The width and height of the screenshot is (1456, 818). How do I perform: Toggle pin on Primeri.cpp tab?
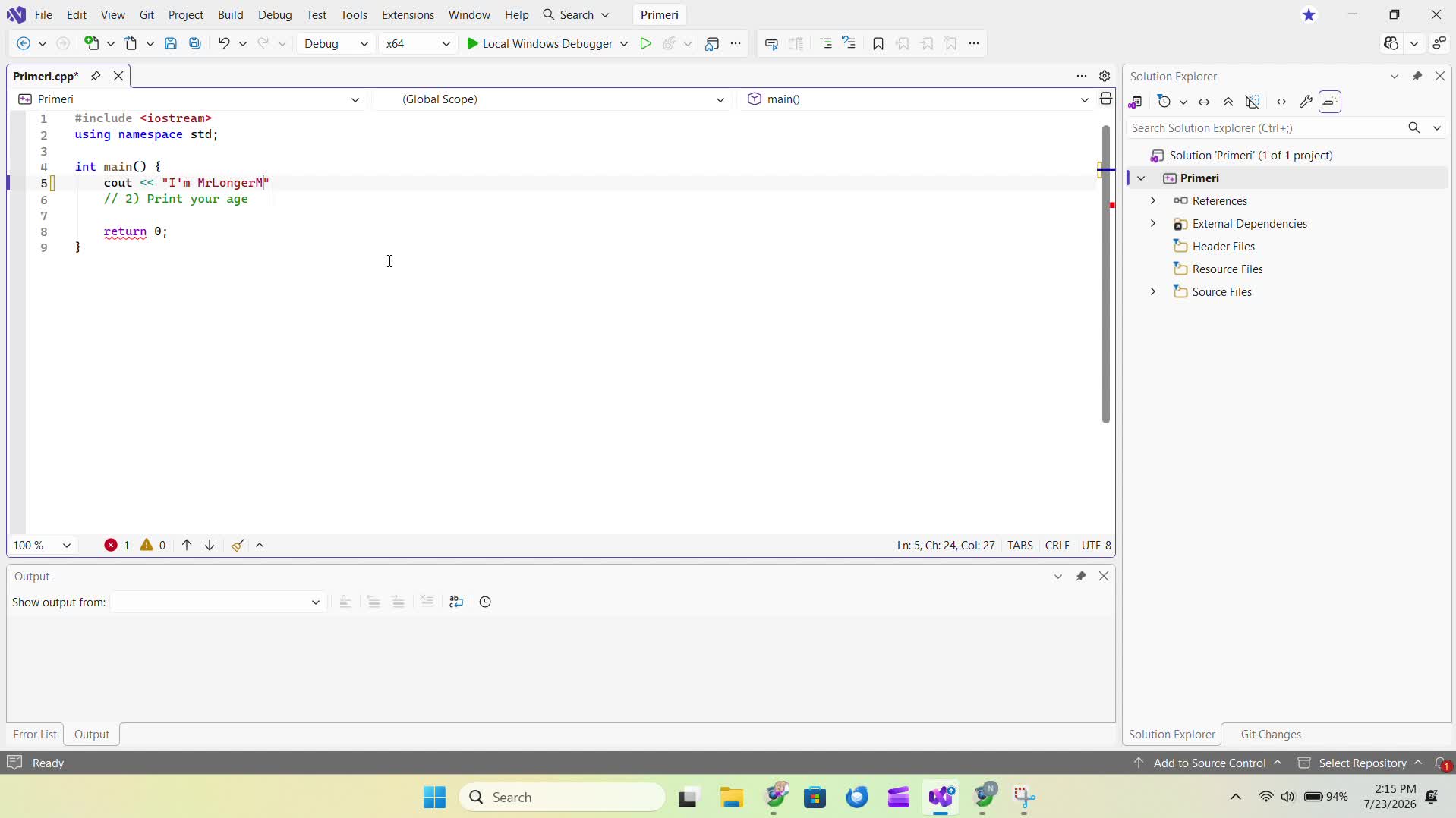[96, 76]
